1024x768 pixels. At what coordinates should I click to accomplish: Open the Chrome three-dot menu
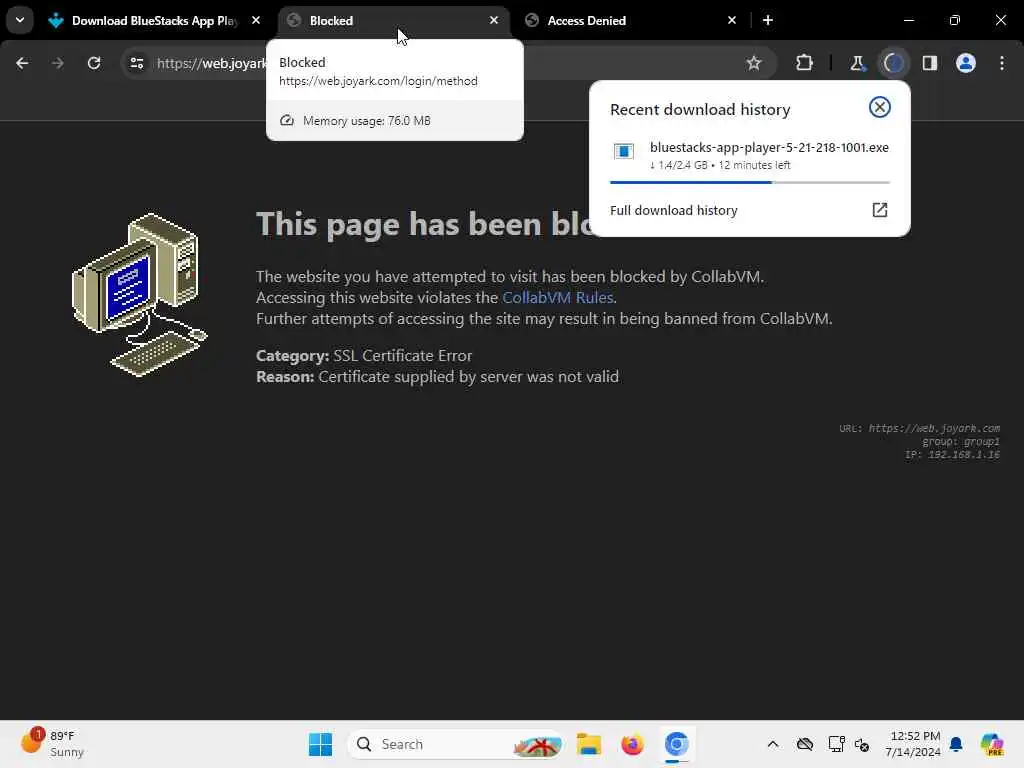[x=1002, y=63]
